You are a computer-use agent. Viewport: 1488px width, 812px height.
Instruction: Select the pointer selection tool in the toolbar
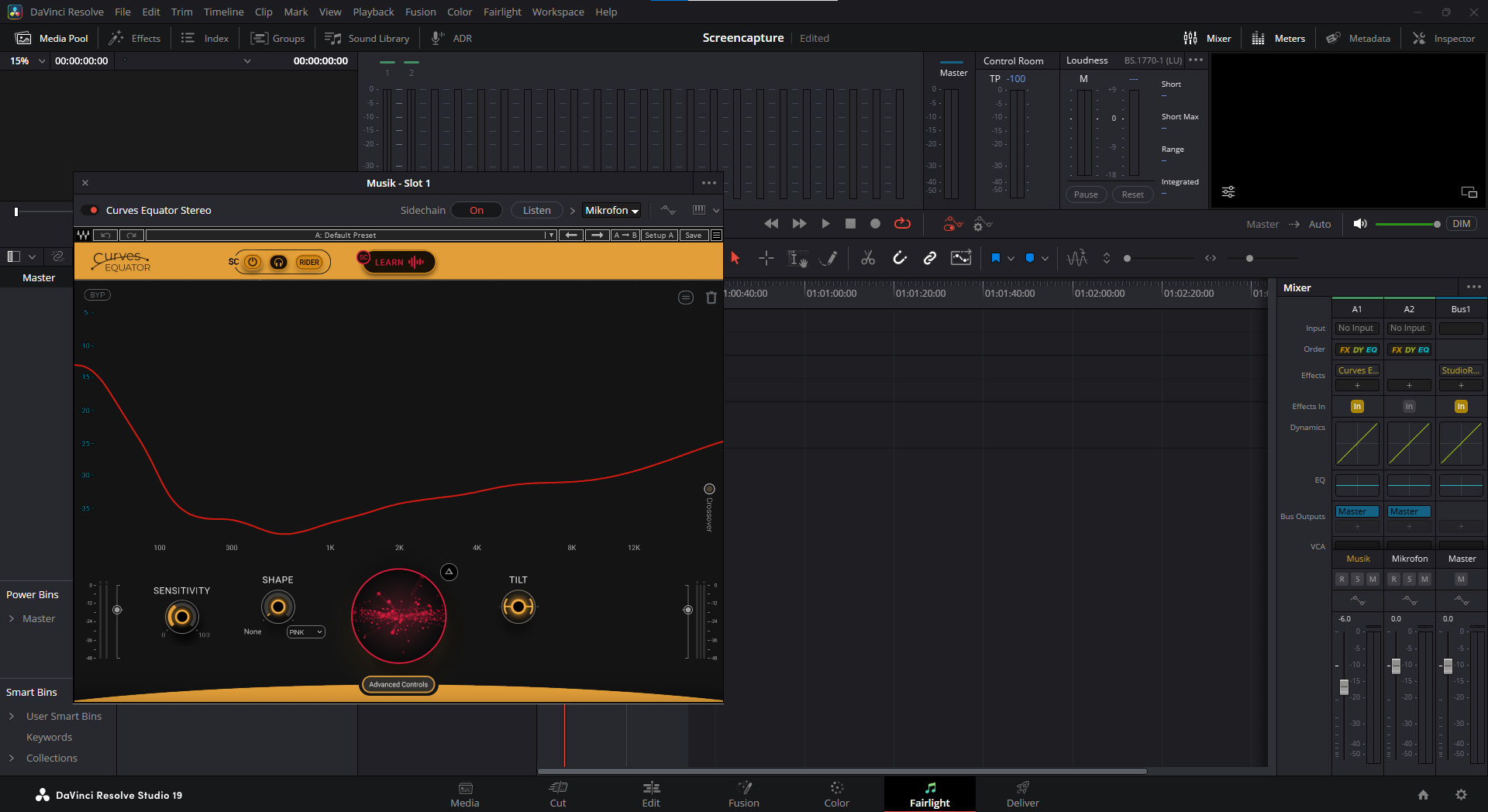735,259
